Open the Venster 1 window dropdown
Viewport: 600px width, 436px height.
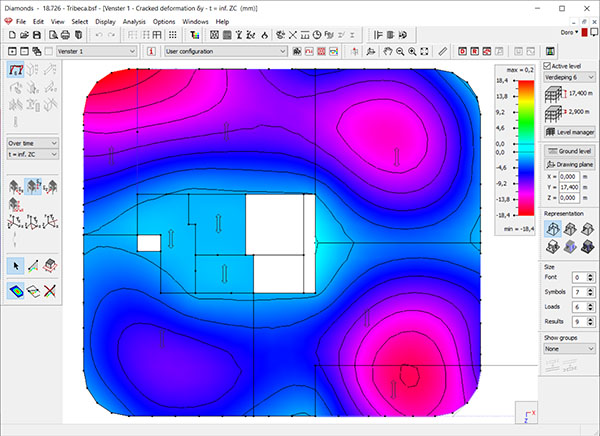click(96, 51)
